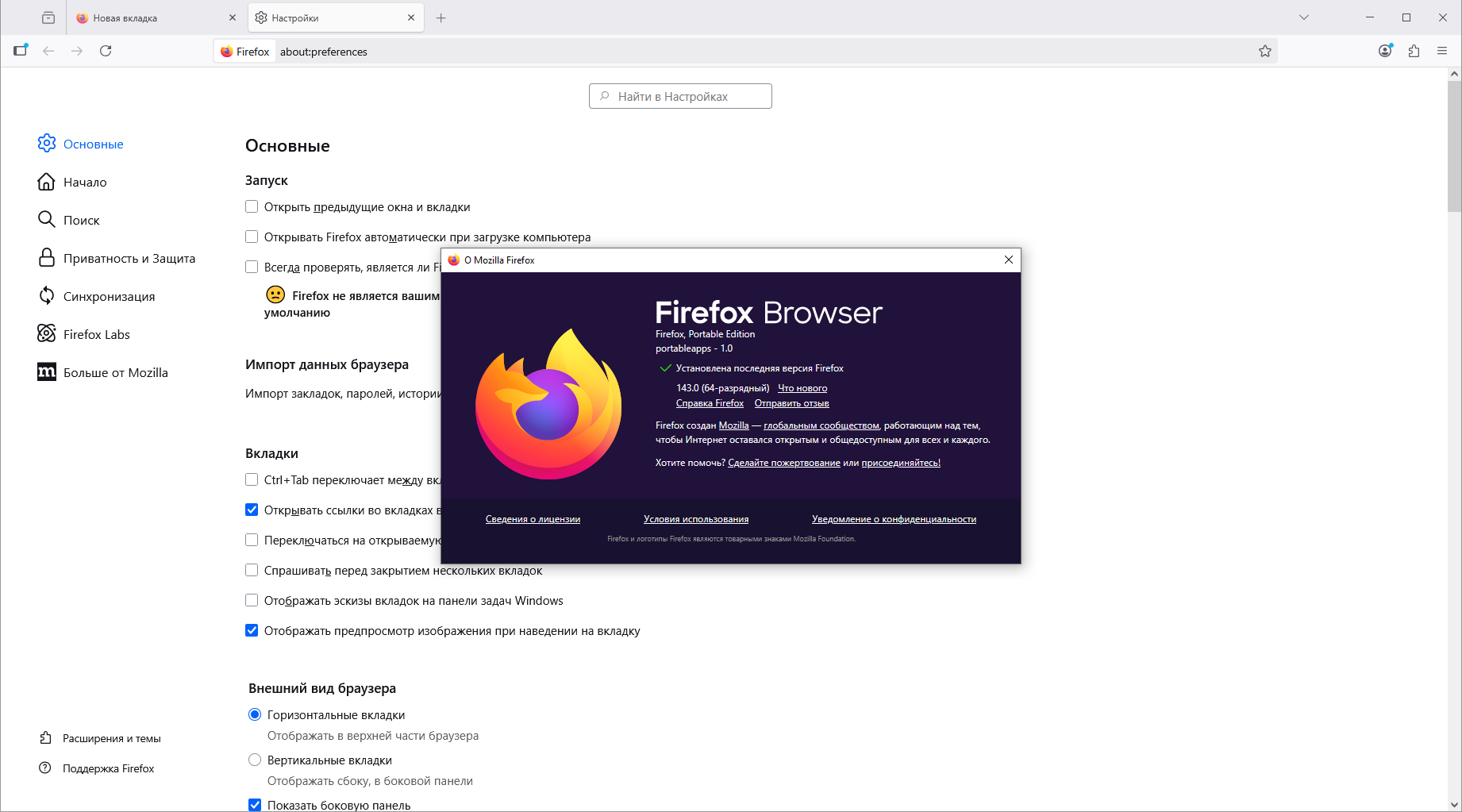Open the hamburger application menu

coord(1442,51)
